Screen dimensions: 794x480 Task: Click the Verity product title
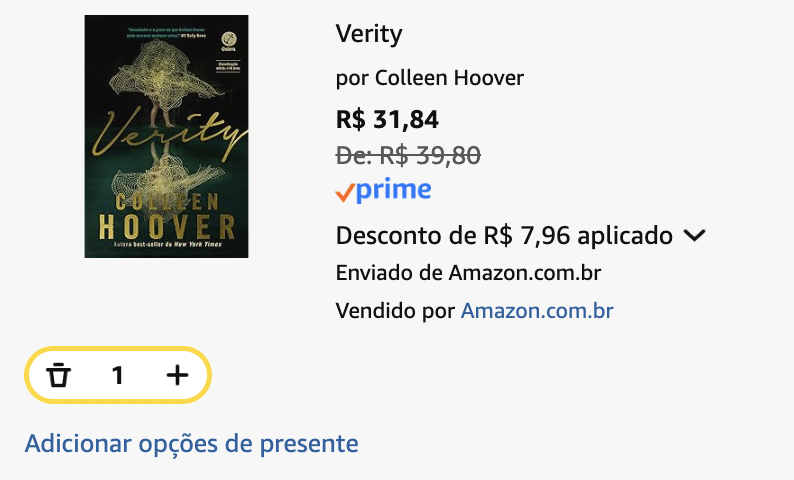369,34
